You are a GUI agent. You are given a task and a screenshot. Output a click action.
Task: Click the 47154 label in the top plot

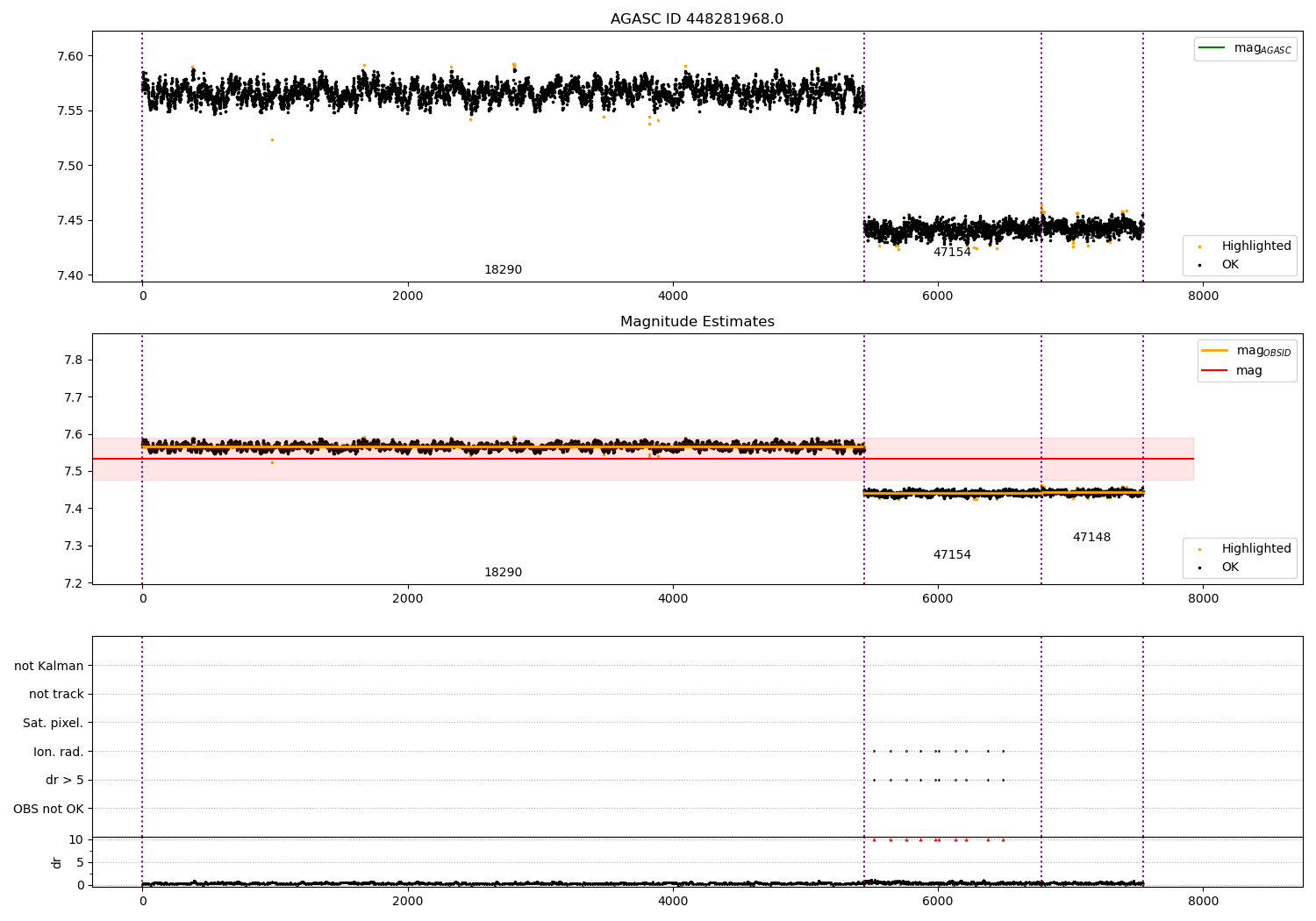click(x=952, y=252)
